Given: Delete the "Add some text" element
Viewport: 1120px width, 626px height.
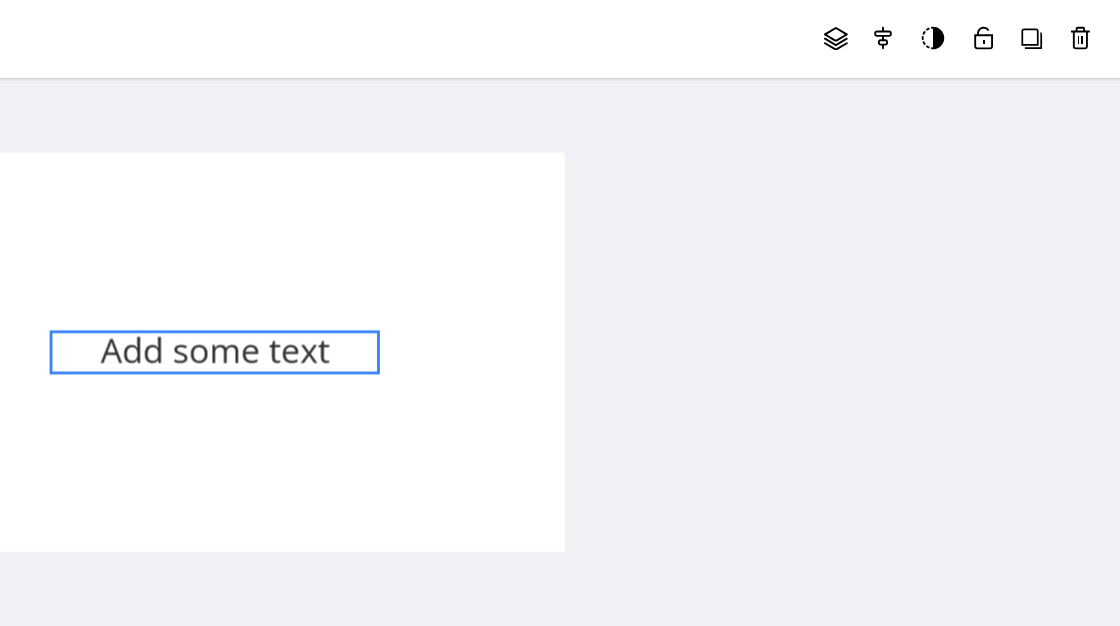Looking at the screenshot, I should click(x=1080, y=39).
